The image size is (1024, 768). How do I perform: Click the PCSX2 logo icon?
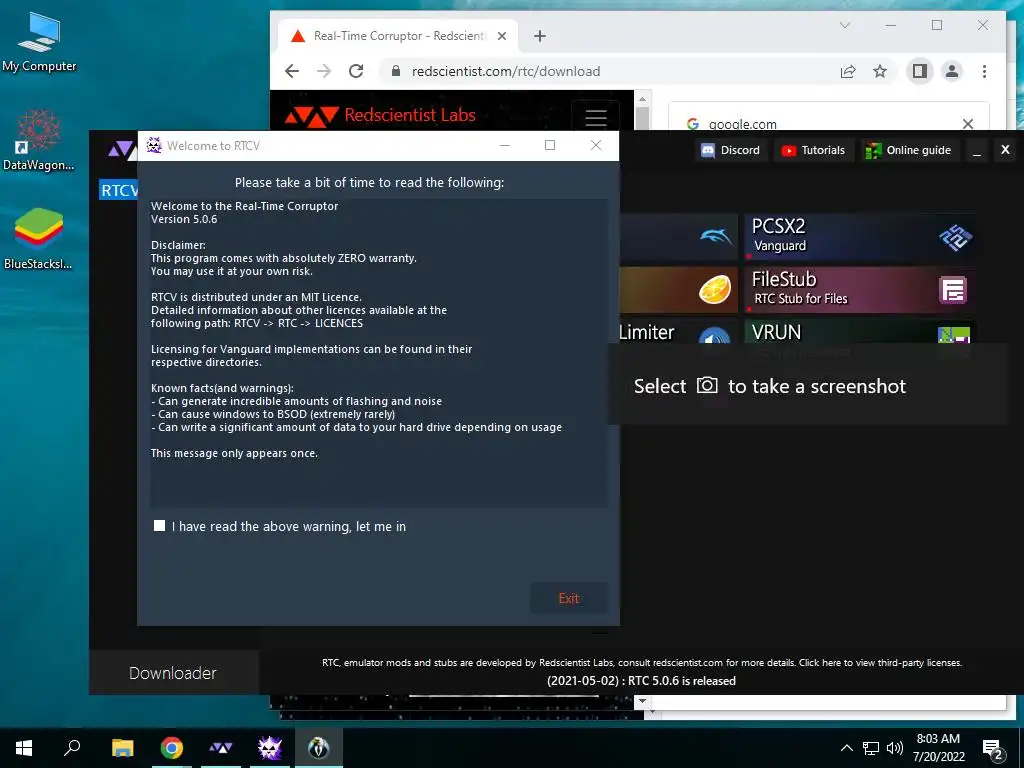pyautogui.click(x=955, y=238)
